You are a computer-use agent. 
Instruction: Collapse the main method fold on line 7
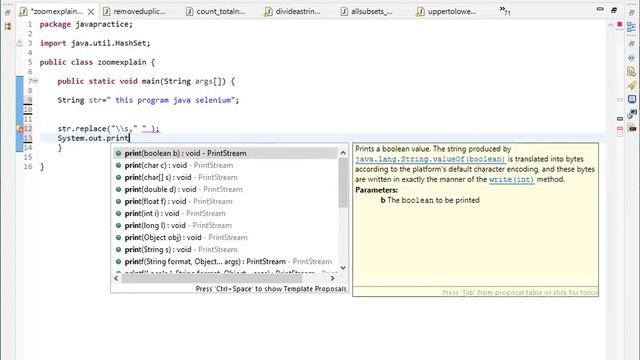[x=36, y=81]
